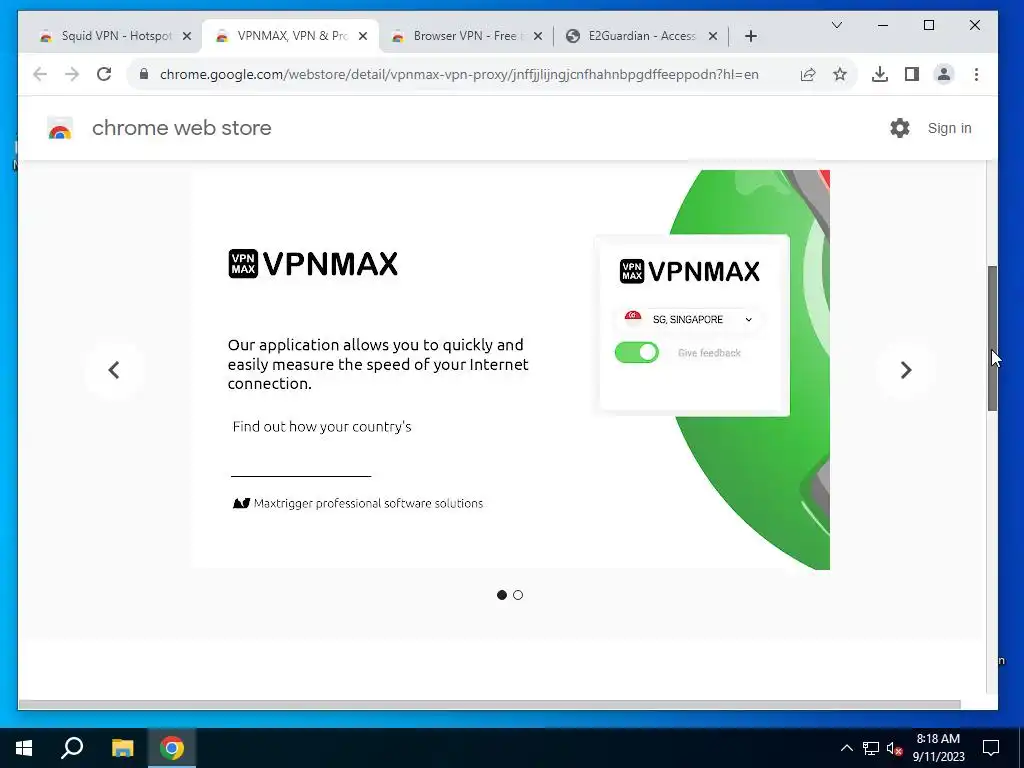Image resolution: width=1024 pixels, height=768 pixels.
Task: Bookmark this page with the star icon
Action: pos(840,74)
